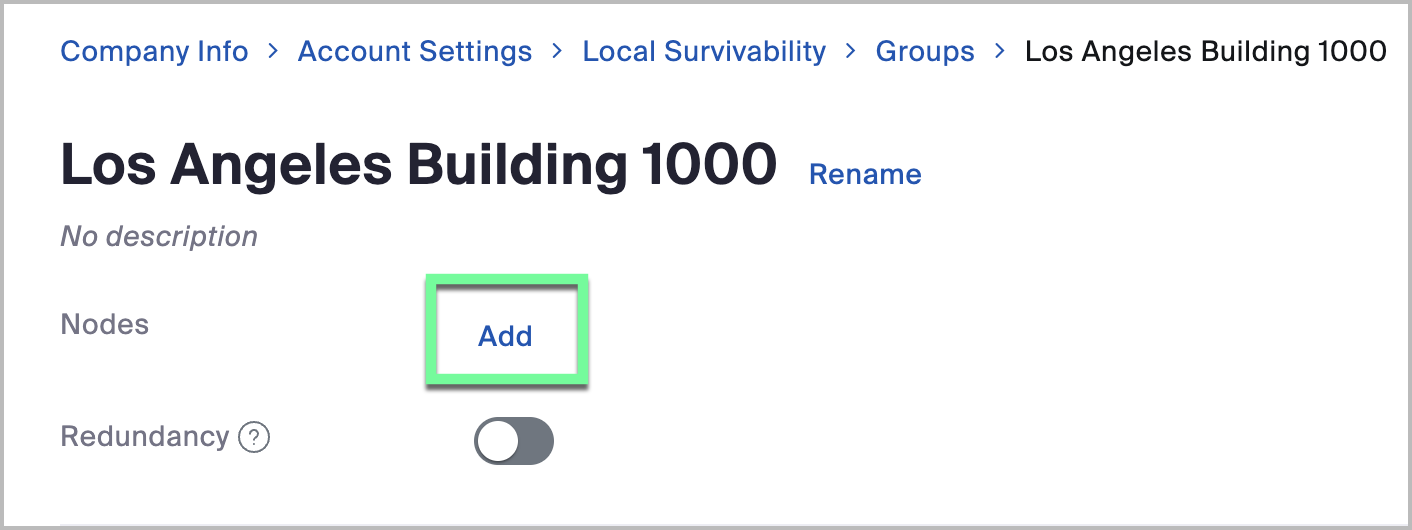Image resolution: width=1412 pixels, height=530 pixels.
Task: Click the gray track of the Redundancy switch
Action: (535, 441)
